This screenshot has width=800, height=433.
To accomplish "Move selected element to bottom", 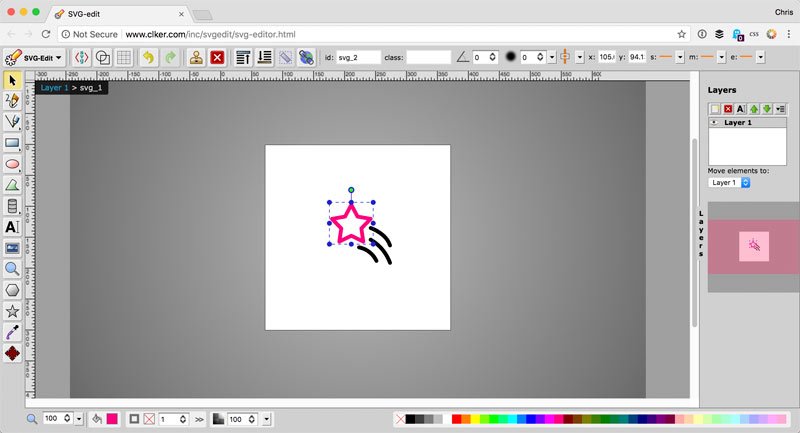I will point(264,58).
